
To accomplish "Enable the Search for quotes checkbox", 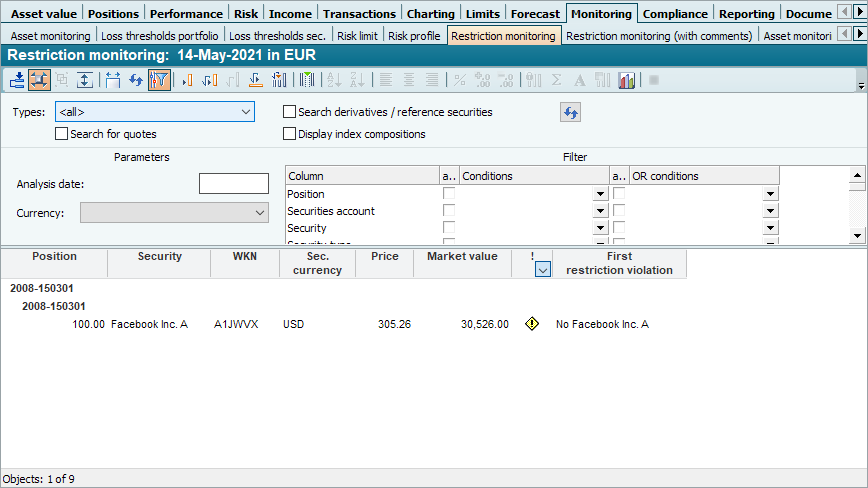I will [62, 134].
